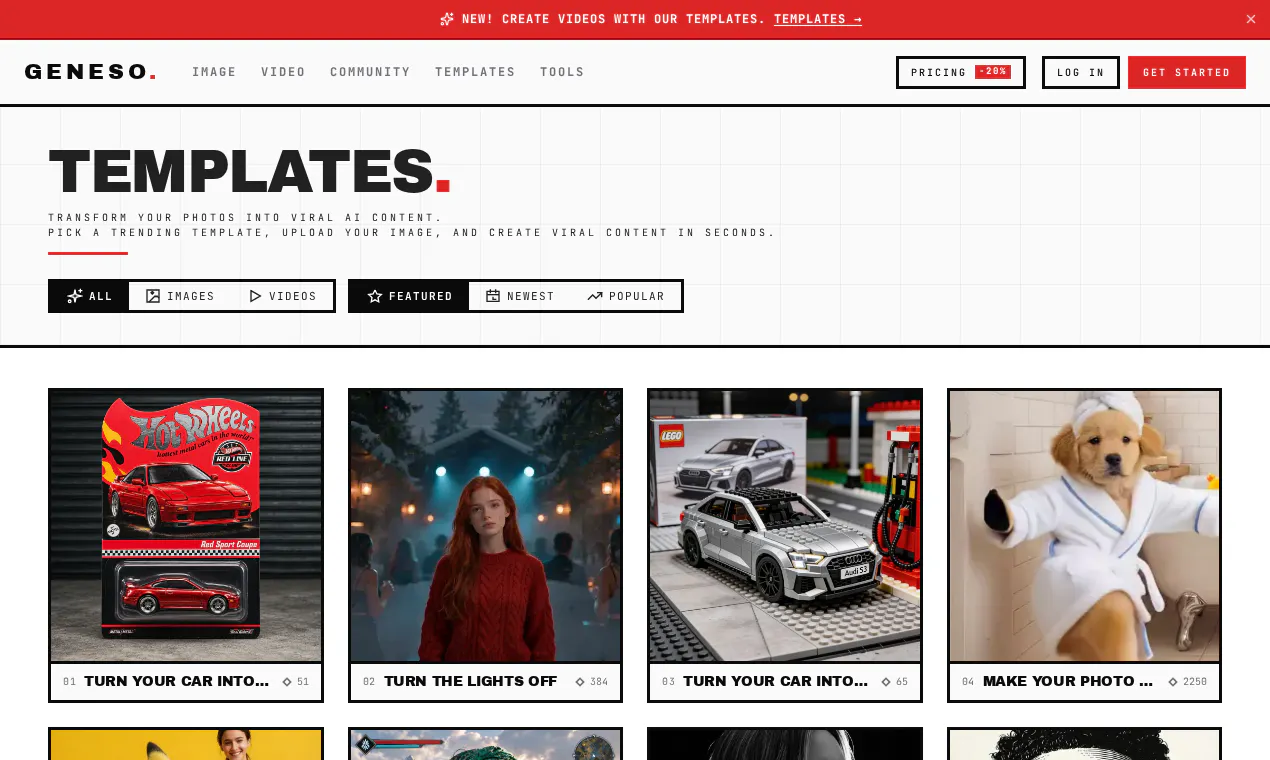Click the Get Started button
1270x760 pixels.
click(1187, 72)
